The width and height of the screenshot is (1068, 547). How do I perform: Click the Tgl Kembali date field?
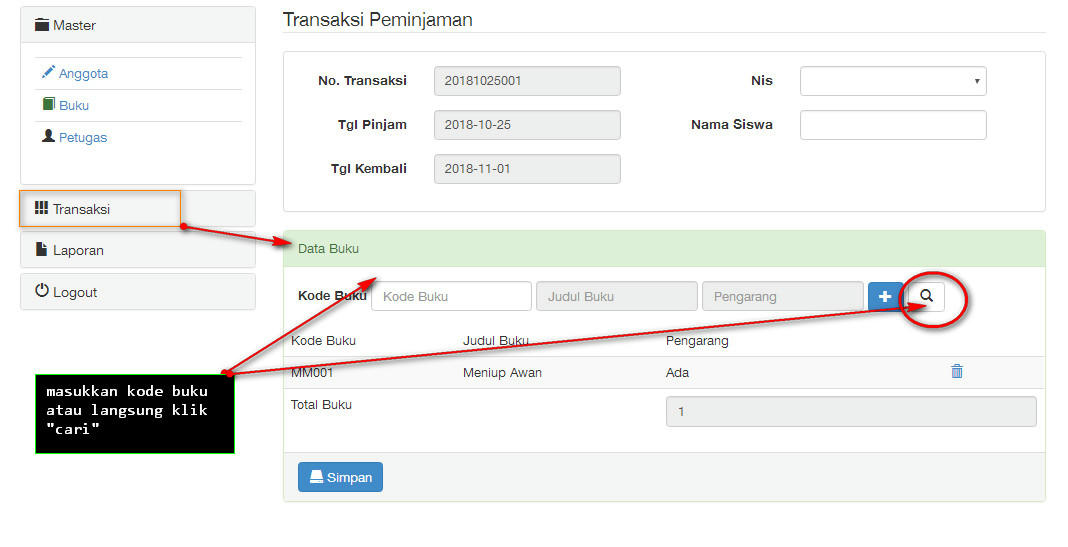point(527,169)
